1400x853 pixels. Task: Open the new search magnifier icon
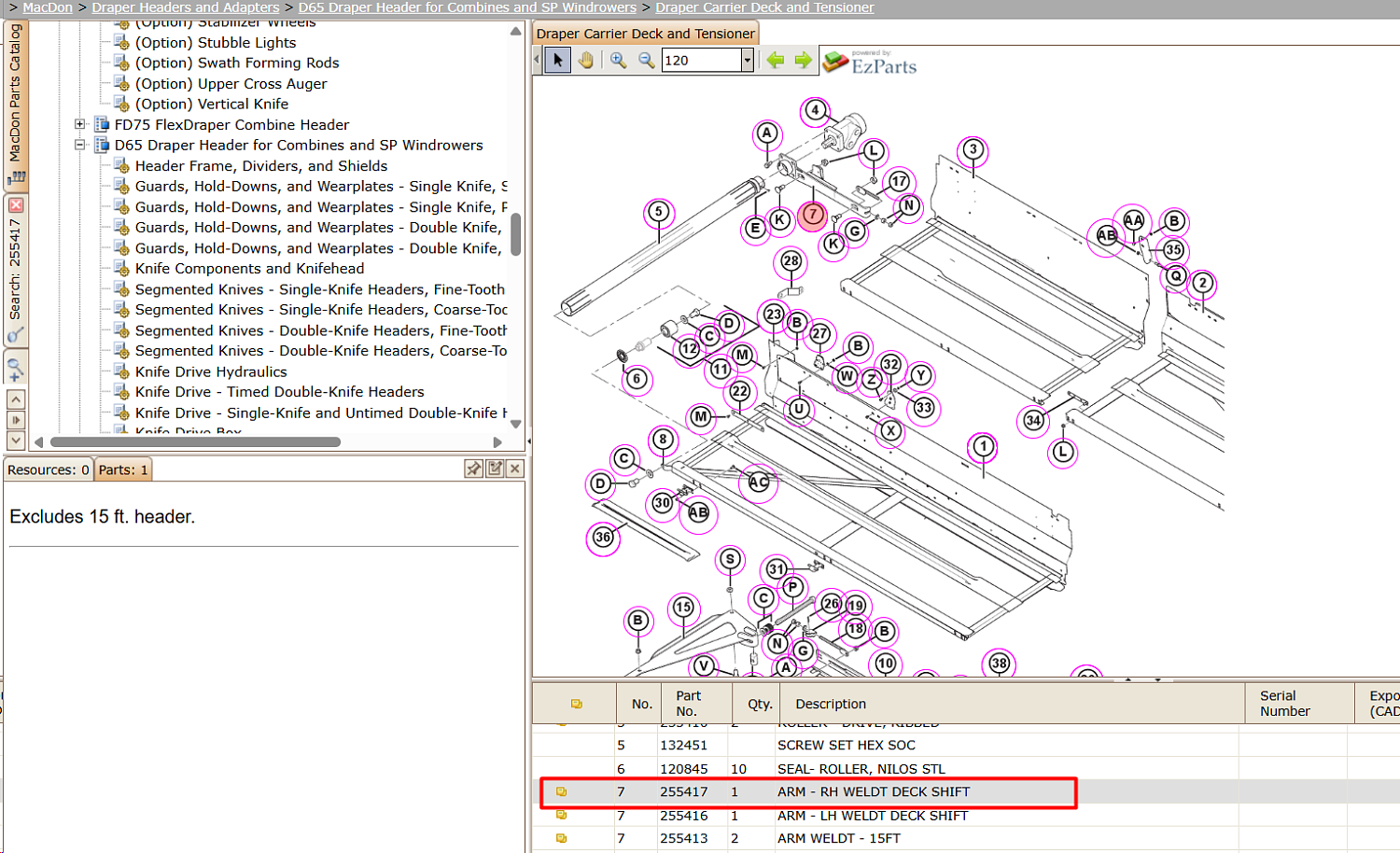pyautogui.click(x=15, y=369)
